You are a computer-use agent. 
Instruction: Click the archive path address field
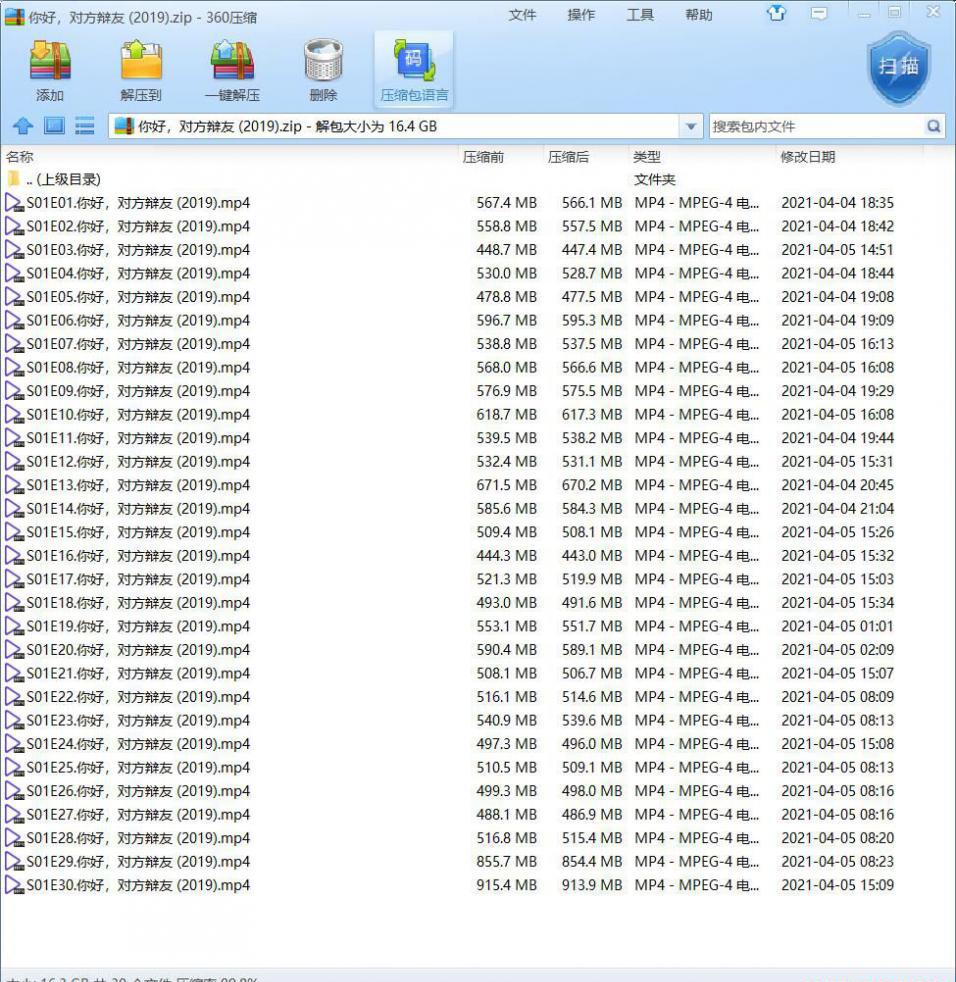pos(397,127)
